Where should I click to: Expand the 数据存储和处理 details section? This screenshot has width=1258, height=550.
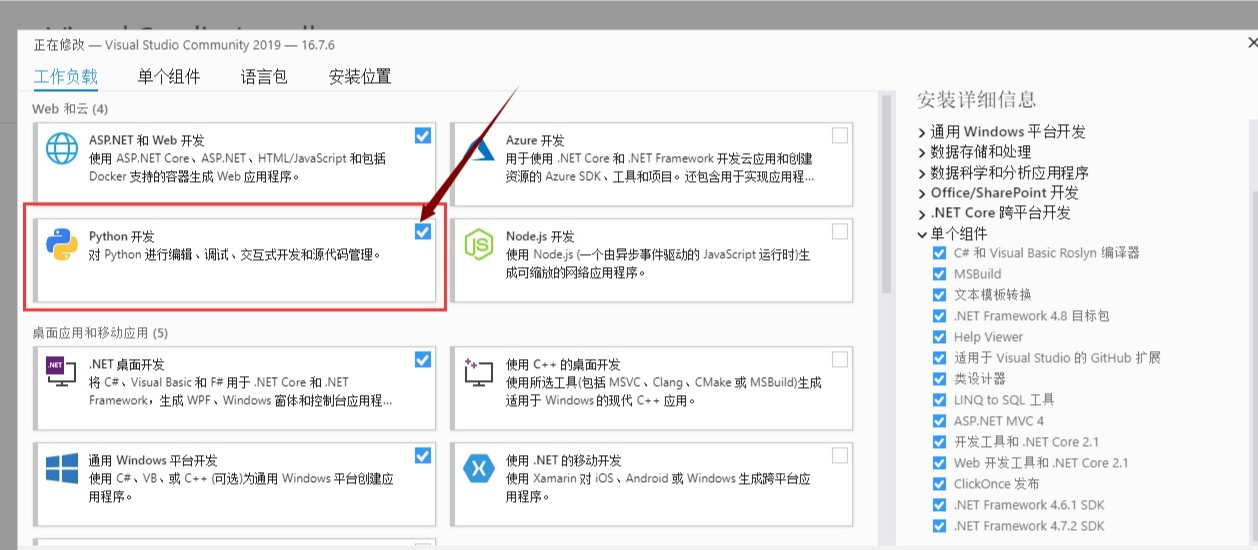922,152
